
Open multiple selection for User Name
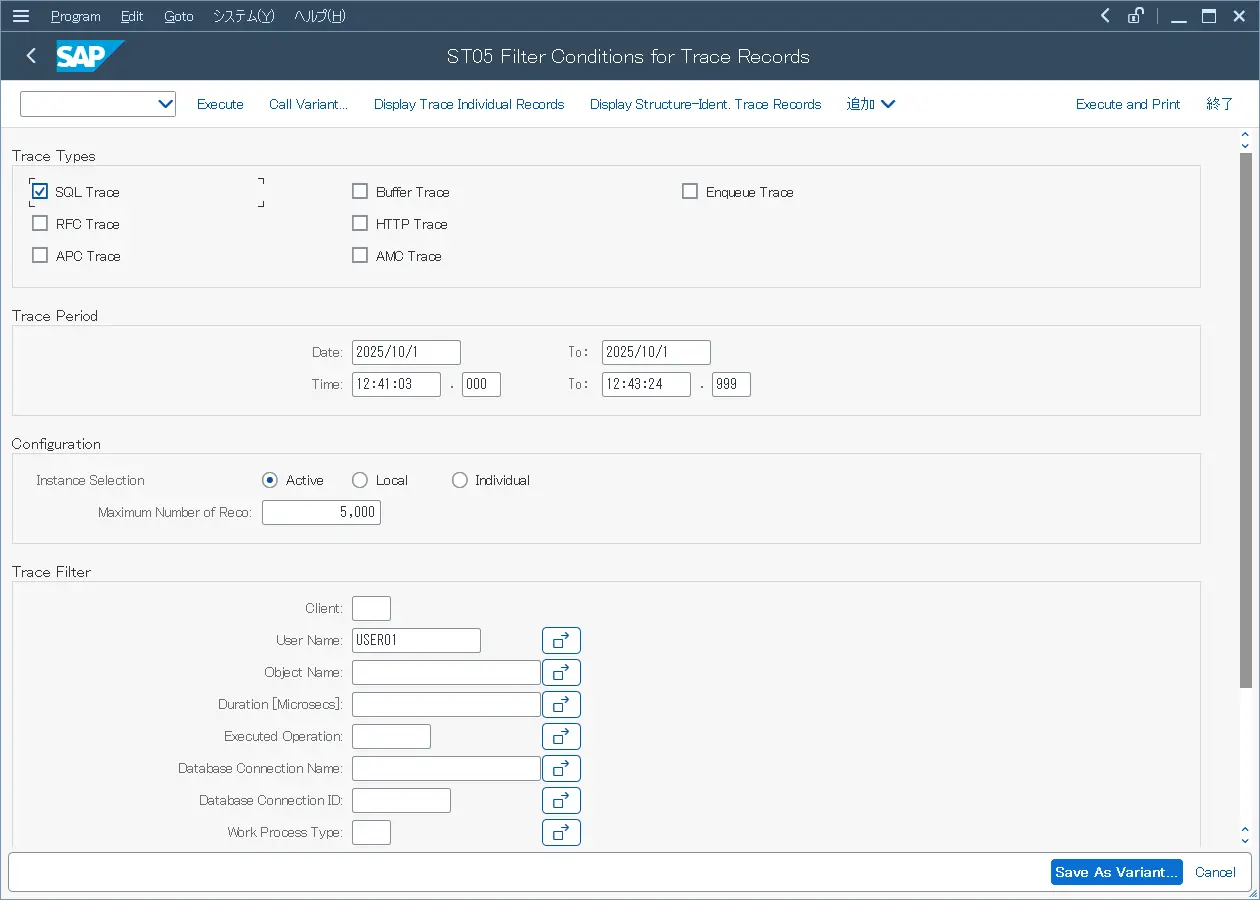(561, 640)
